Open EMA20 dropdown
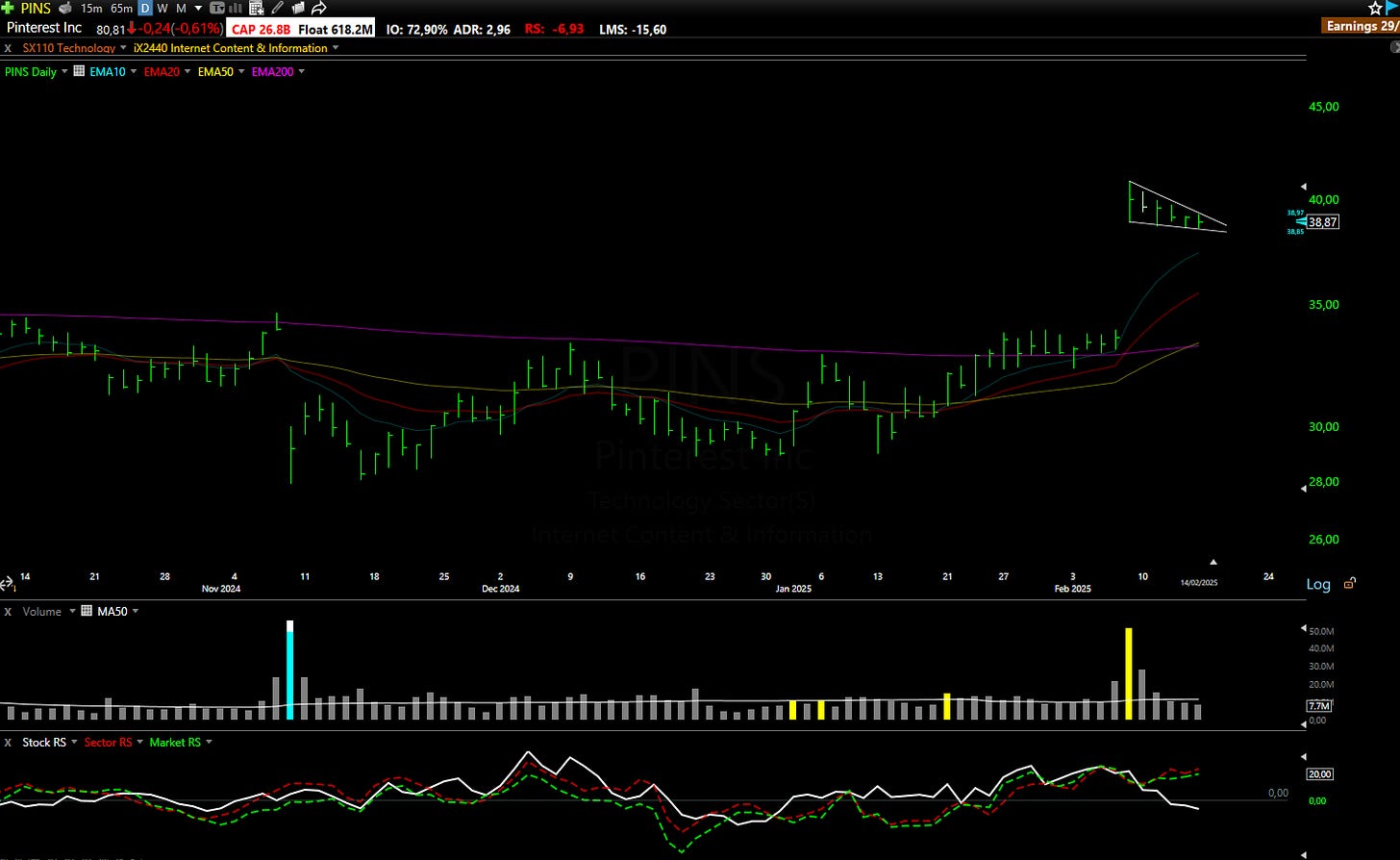This screenshot has height=860, width=1400. [x=187, y=72]
